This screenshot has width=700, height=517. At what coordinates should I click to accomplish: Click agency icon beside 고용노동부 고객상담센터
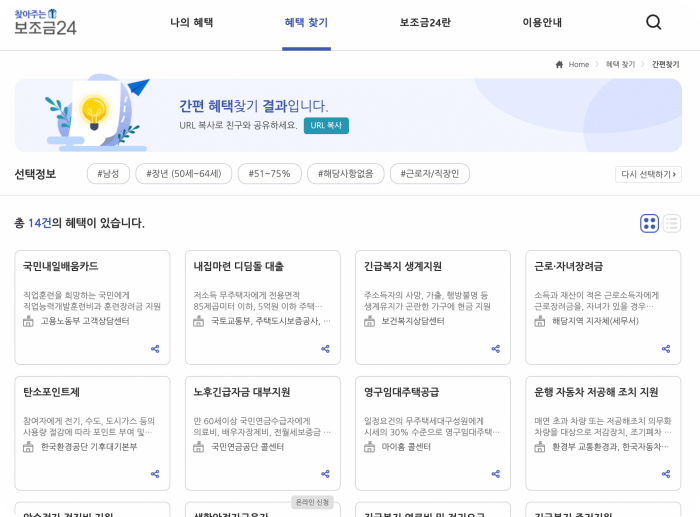pyautogui.click(x=28, y=321)
